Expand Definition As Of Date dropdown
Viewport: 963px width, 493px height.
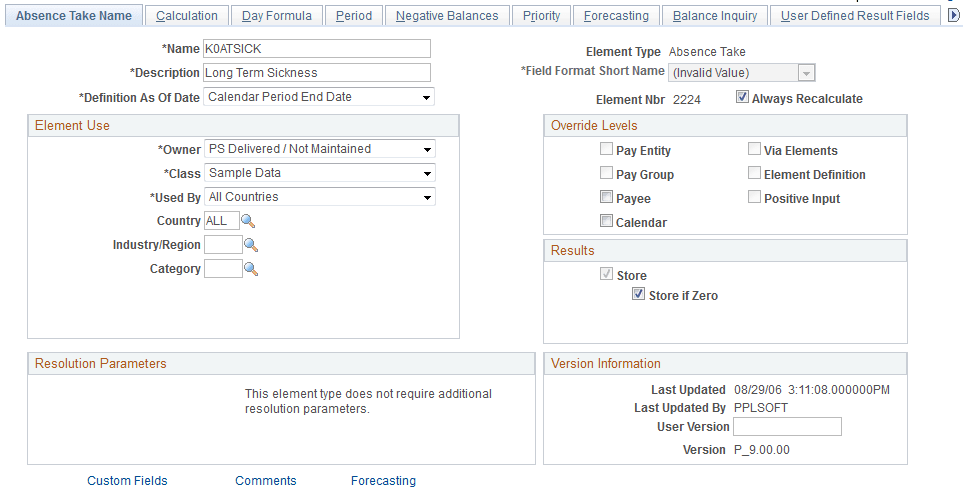click(x=319, y=97)
